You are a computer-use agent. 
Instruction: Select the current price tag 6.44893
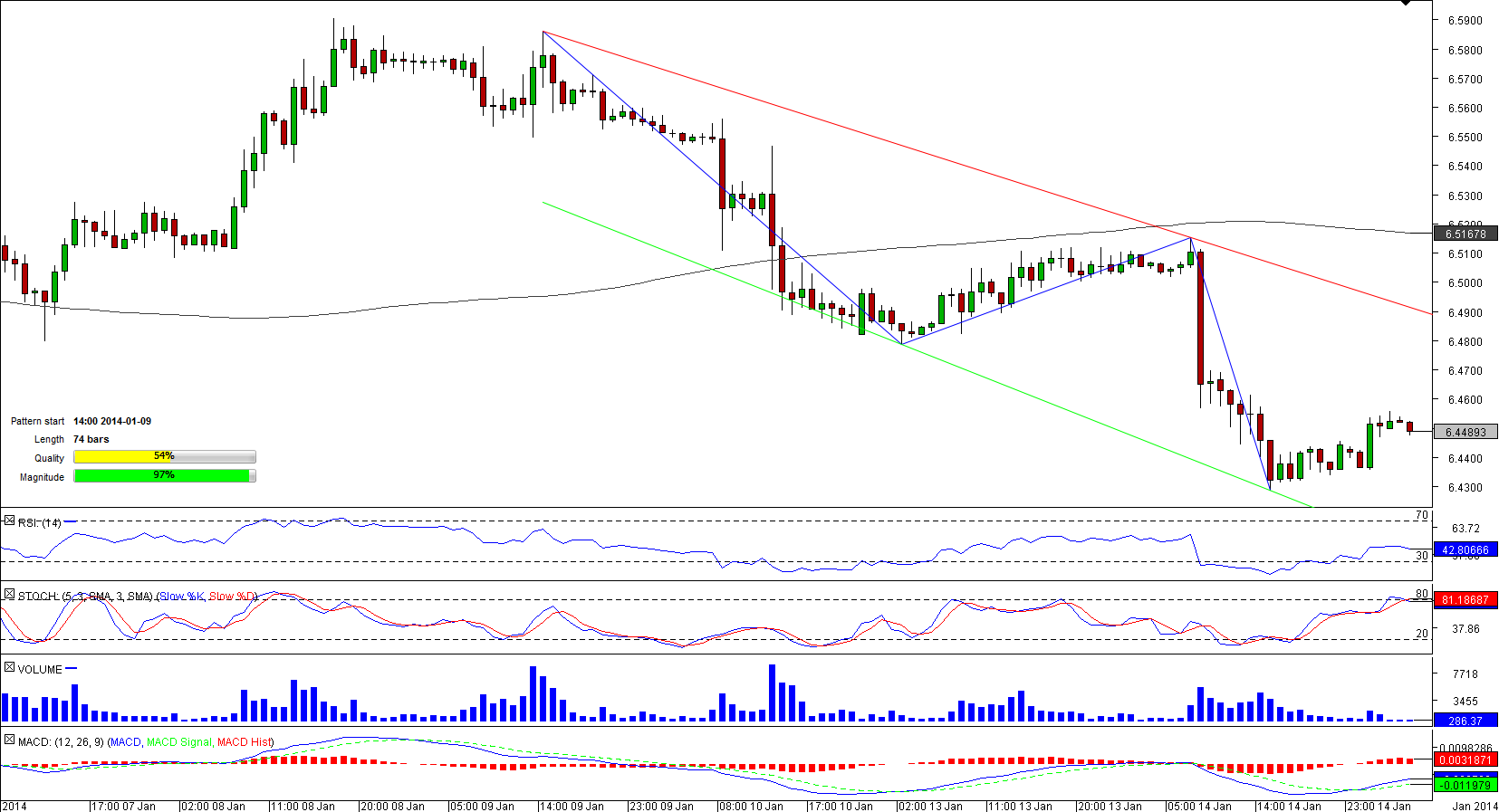1465,433
